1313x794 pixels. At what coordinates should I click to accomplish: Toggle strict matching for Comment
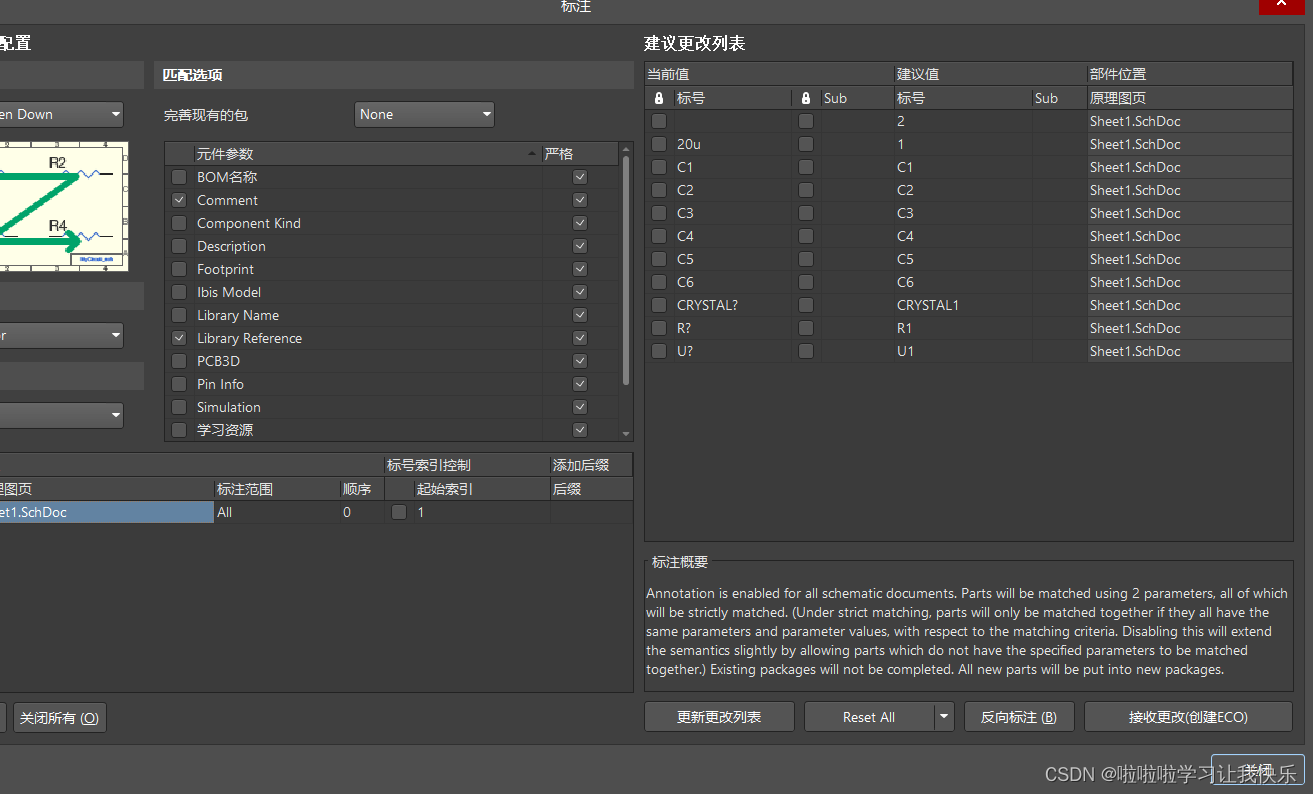coord(580,200)
